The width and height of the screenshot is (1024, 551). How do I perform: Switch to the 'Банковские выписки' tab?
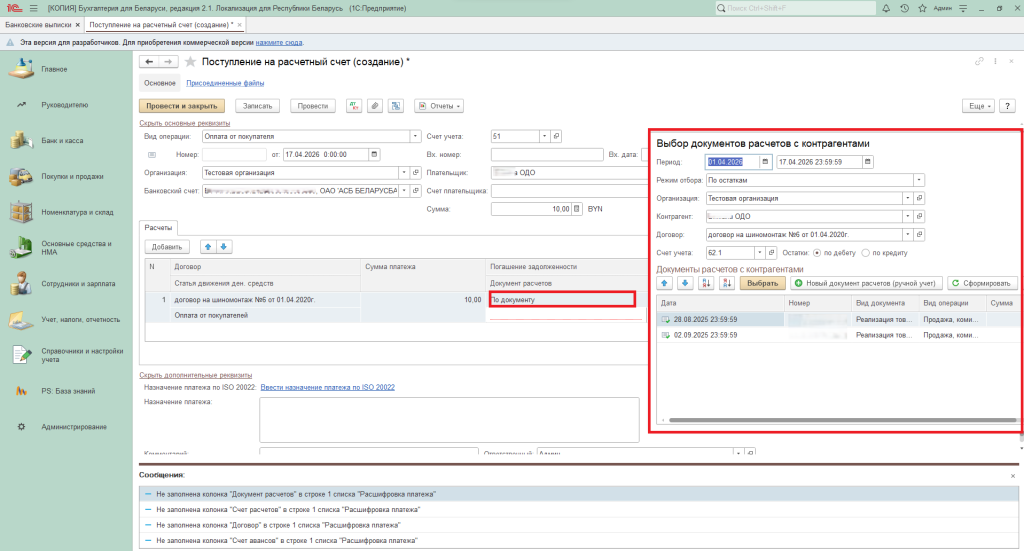pos(39,23)
